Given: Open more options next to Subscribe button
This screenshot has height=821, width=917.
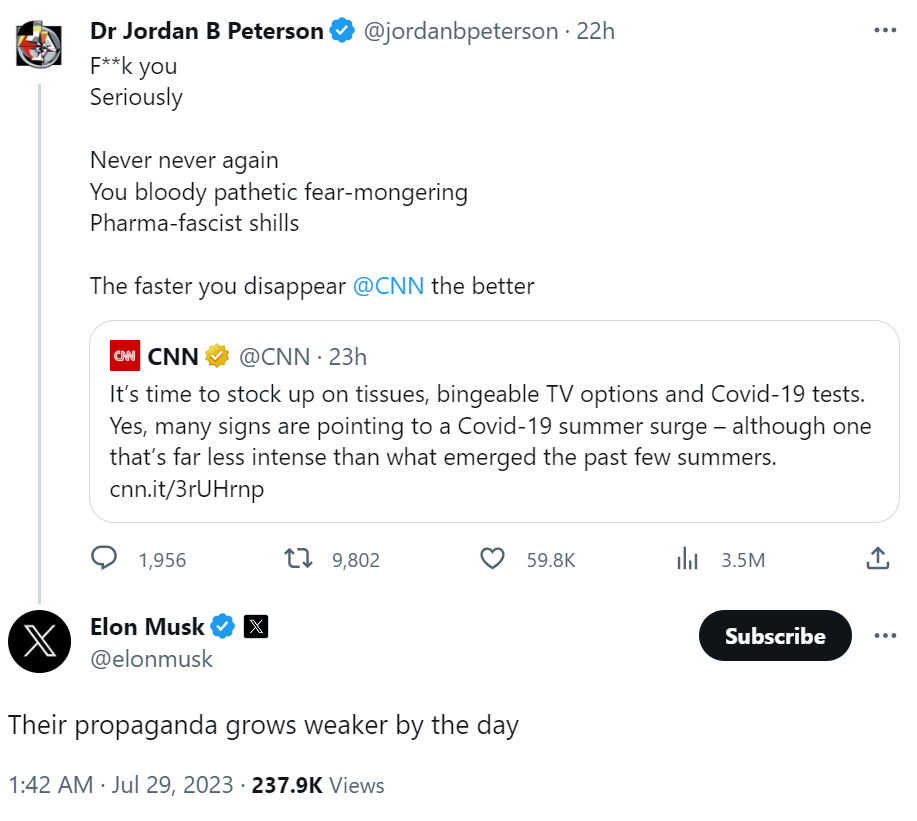Looking at the screenshot, I should [885, 636].
